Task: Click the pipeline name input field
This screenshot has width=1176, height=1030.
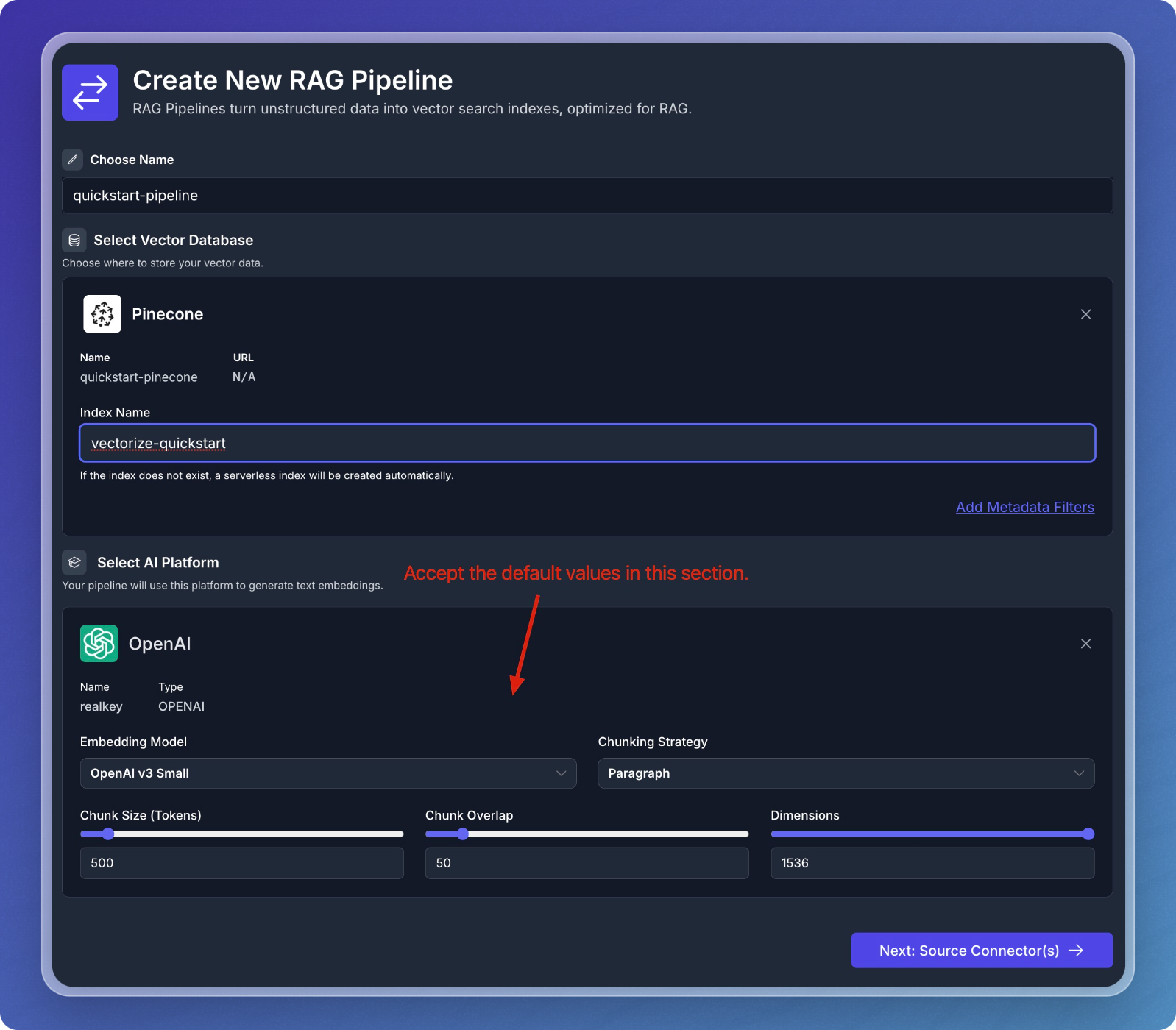Action: click(587, 196)
